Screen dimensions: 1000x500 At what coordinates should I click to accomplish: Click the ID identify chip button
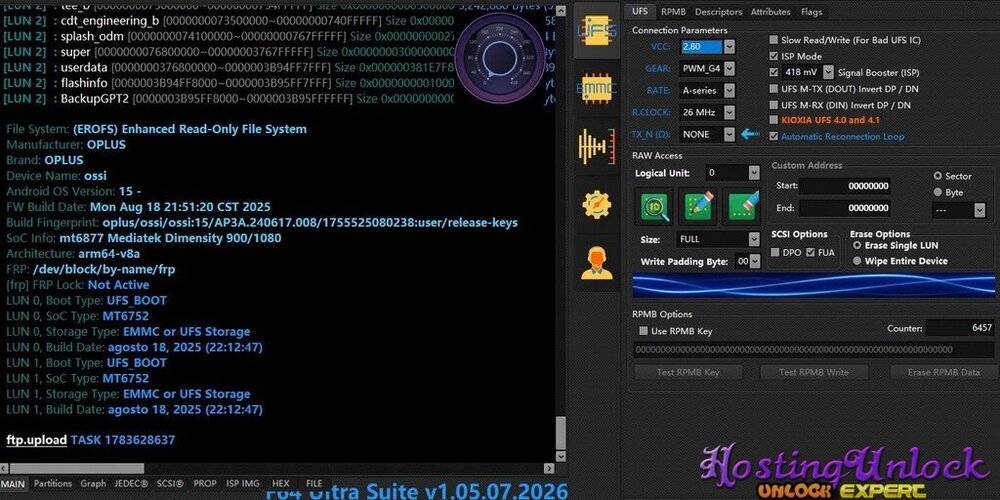click(x=653, y=207)
